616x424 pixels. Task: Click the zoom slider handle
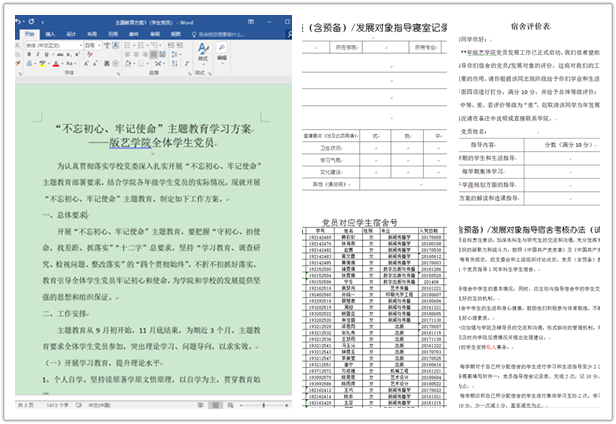click(264, 405)
